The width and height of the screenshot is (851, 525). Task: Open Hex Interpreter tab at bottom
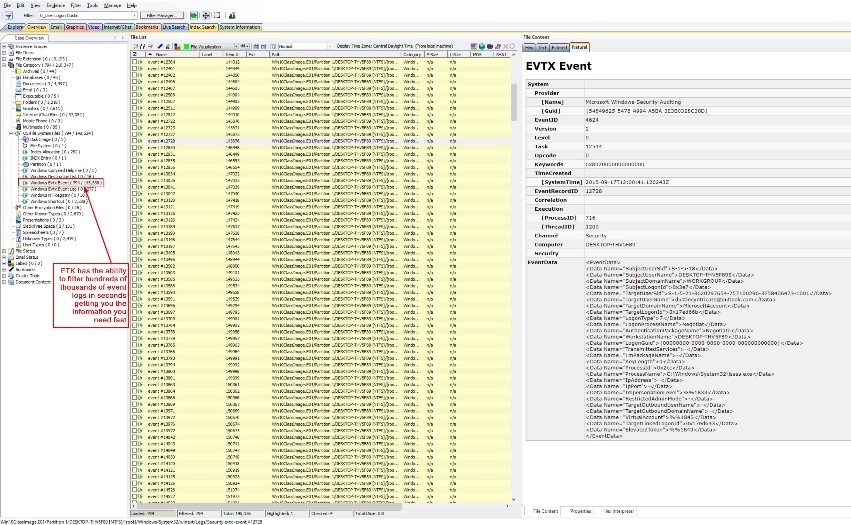pyautogui.click(x=619, y=511)
